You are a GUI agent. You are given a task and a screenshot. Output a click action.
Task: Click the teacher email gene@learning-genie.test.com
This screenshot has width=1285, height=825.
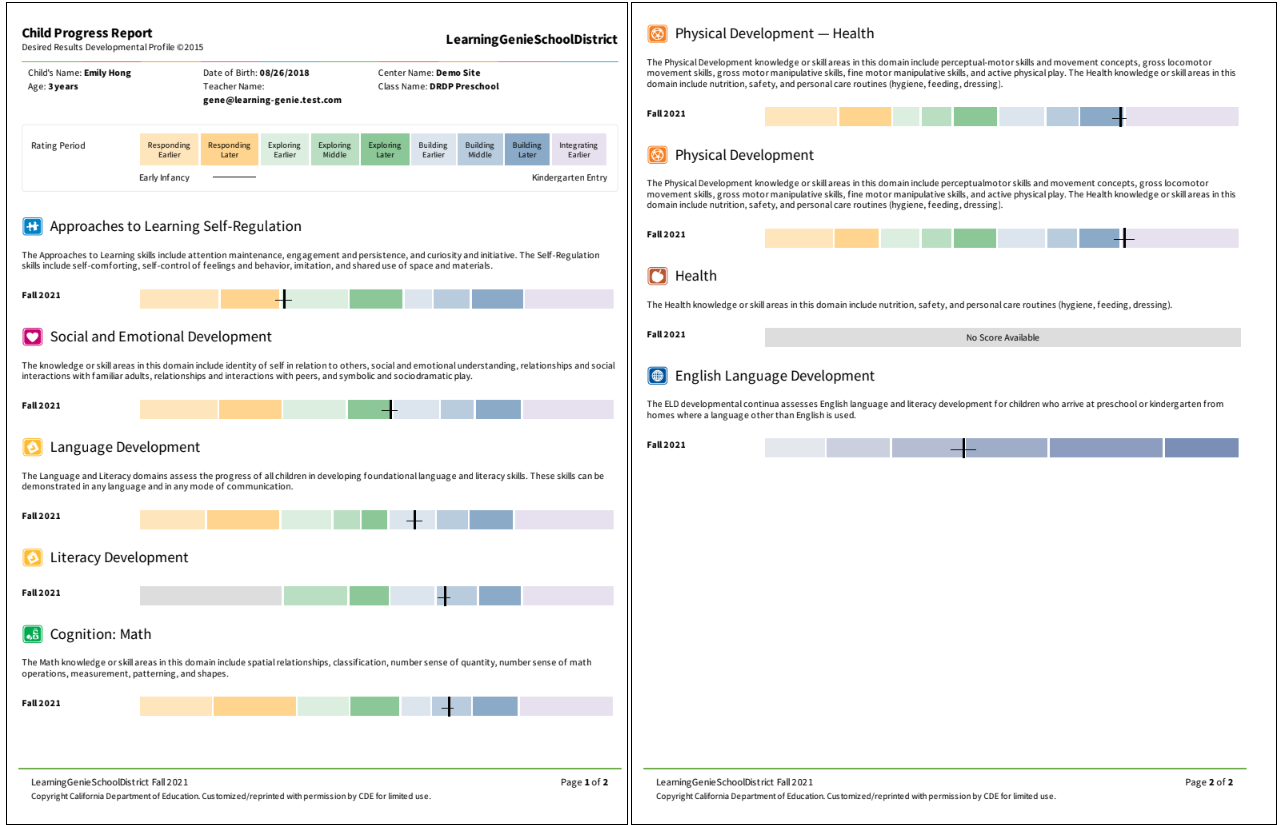pos(272,100)
